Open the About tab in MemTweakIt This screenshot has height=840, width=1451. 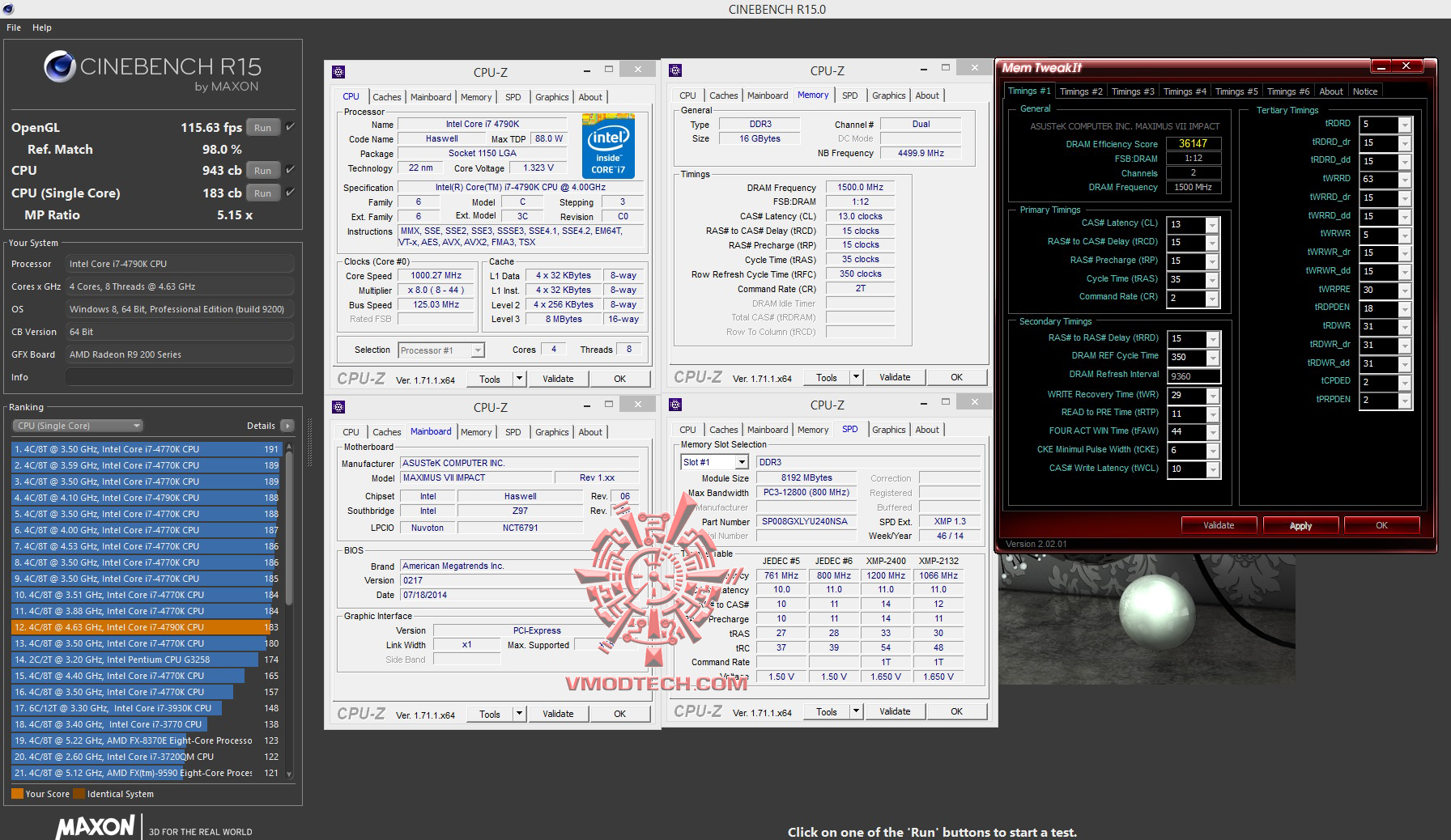coord(1331,91)
